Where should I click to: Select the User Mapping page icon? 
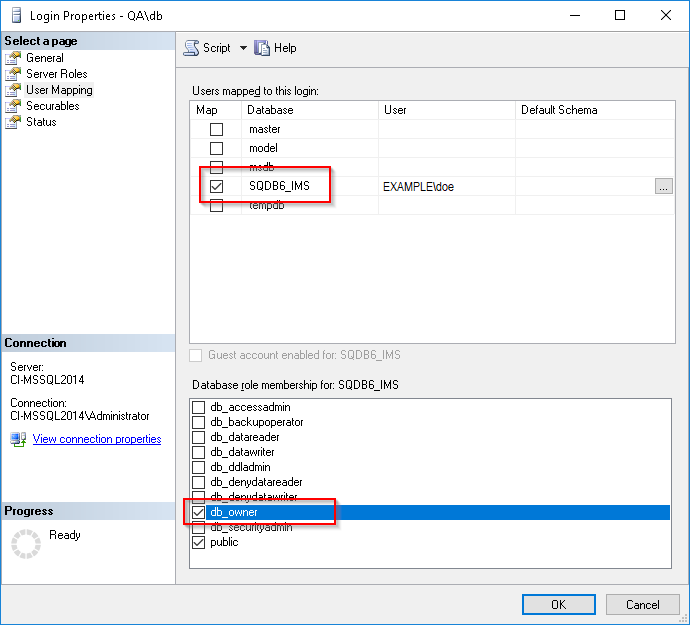click(13, 90)
